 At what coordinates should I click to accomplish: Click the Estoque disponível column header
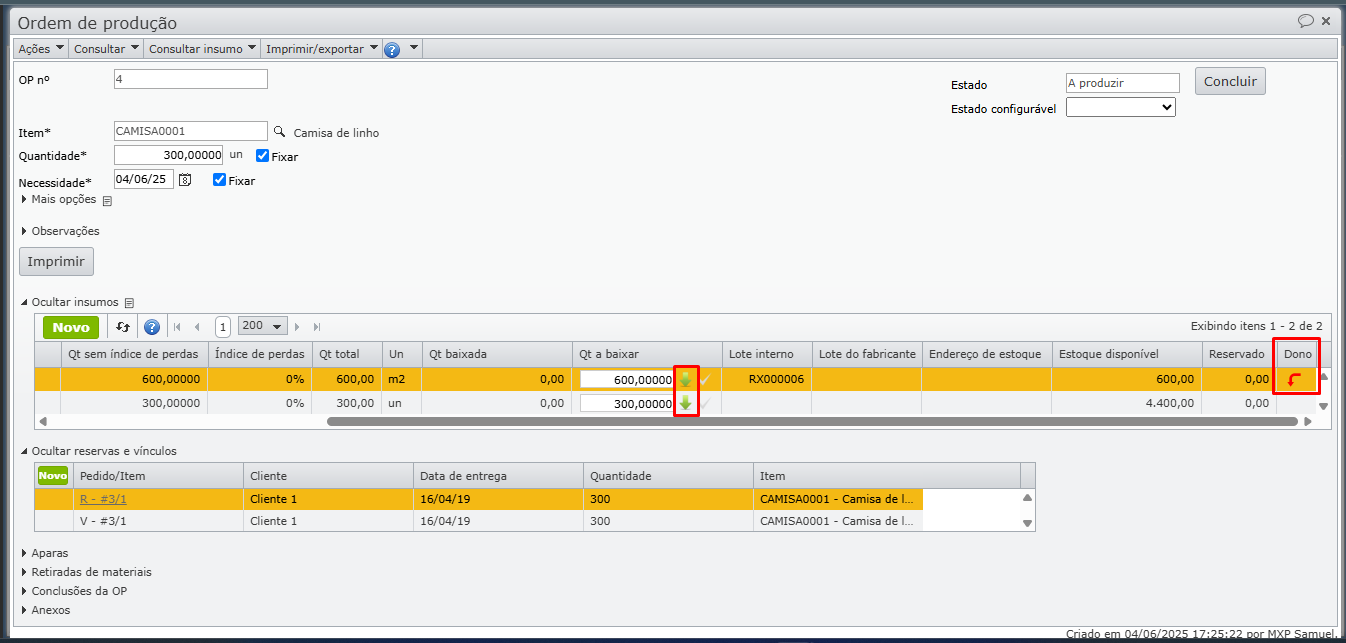[1126, 354]
